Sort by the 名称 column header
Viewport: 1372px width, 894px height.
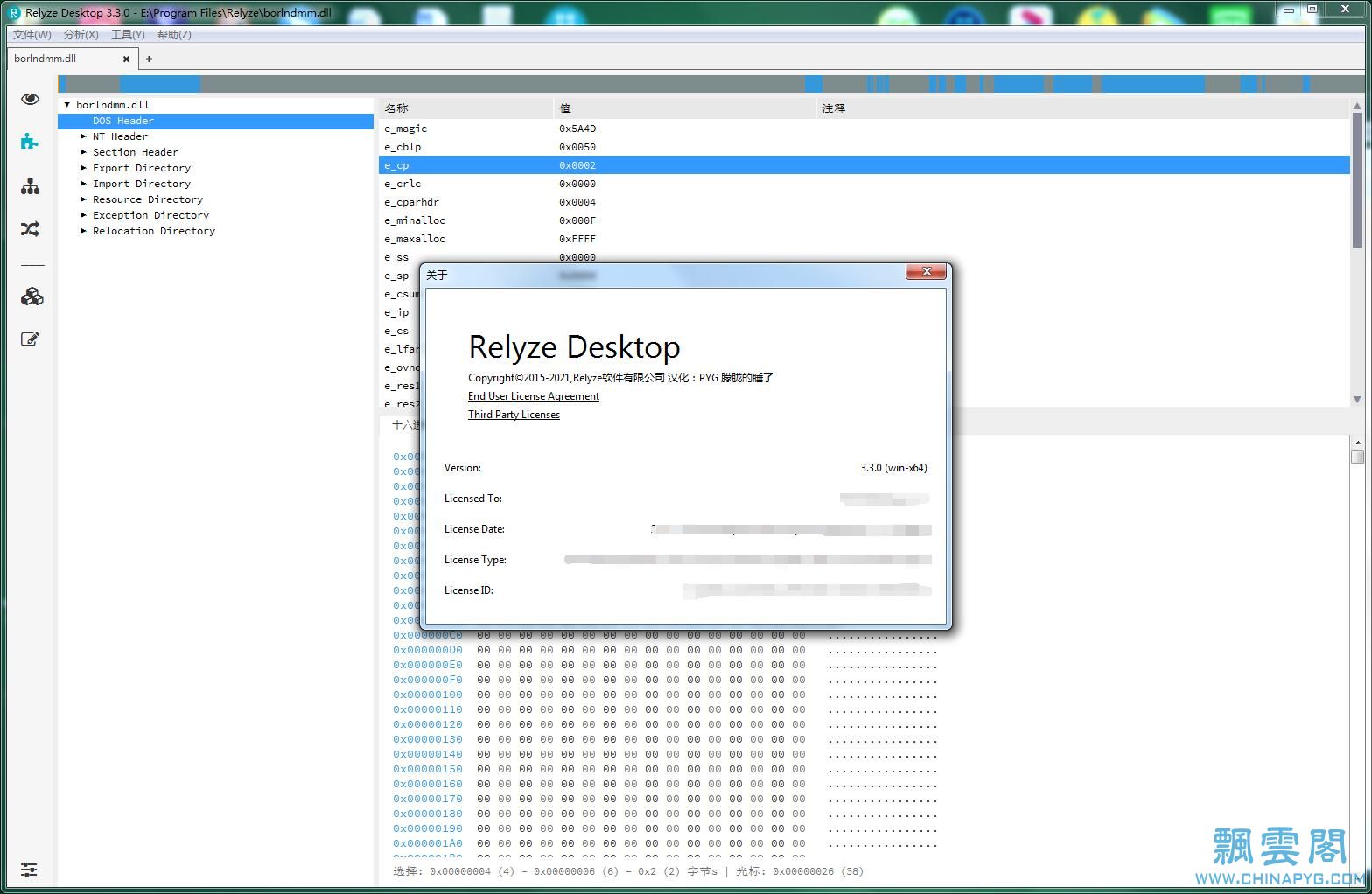click(x=465, y=108)
